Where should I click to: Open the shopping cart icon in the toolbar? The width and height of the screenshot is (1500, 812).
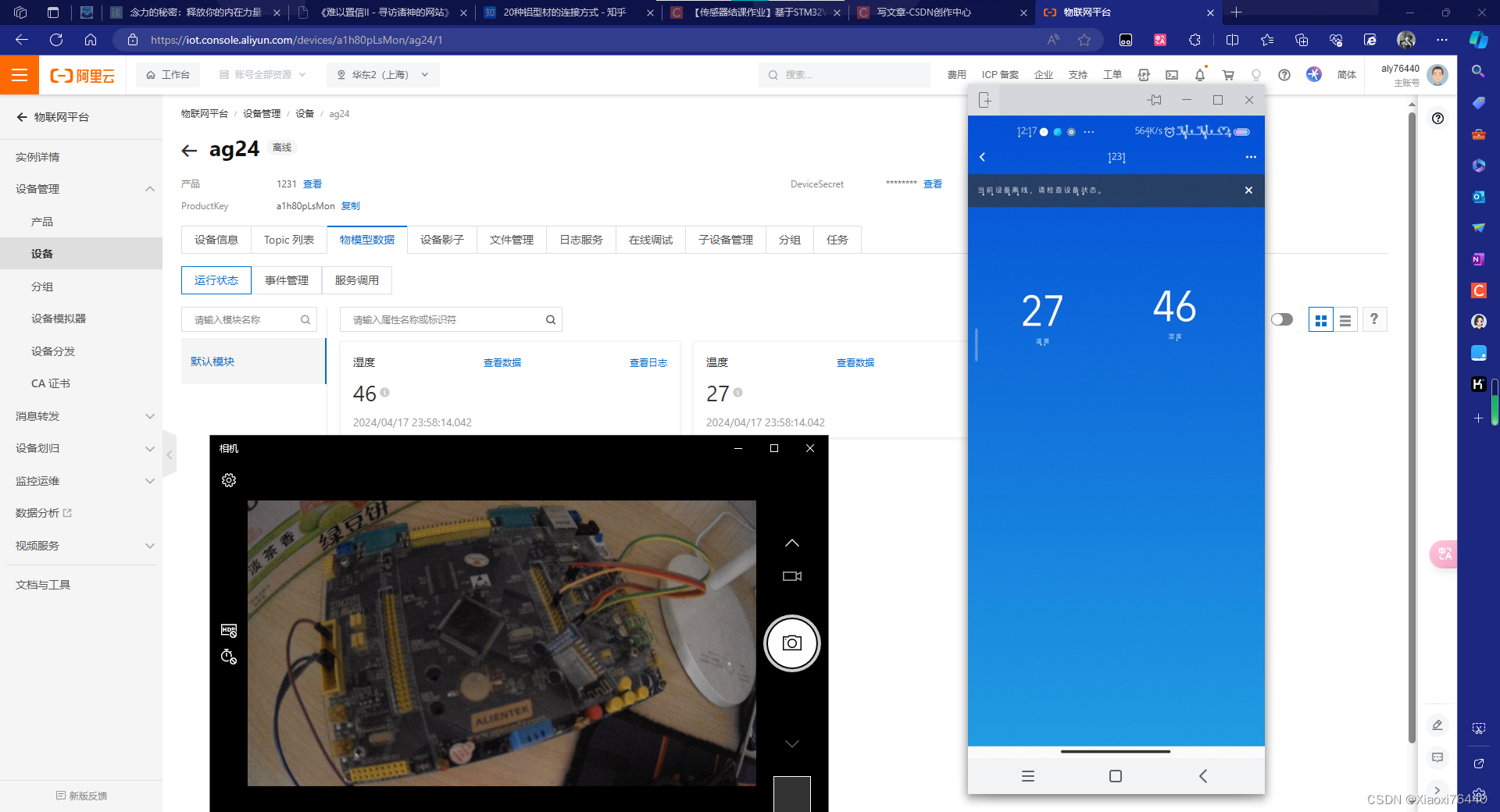pyautogui.click(x=1228, y=75)
